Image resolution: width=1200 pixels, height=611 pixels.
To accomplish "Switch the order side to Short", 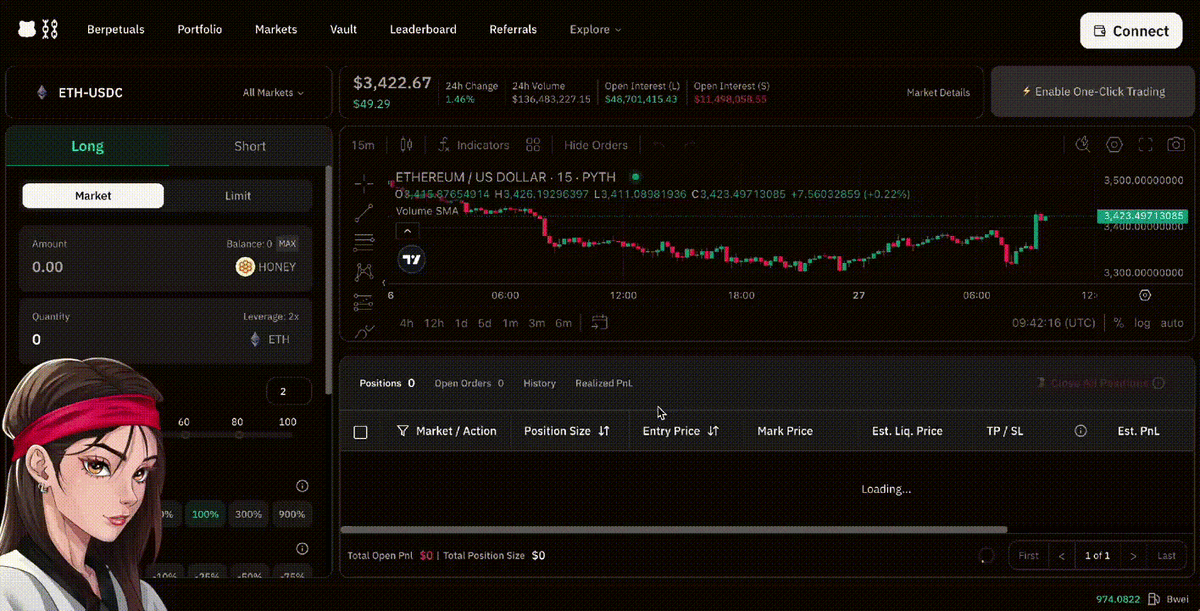I will tap(250, 146).
